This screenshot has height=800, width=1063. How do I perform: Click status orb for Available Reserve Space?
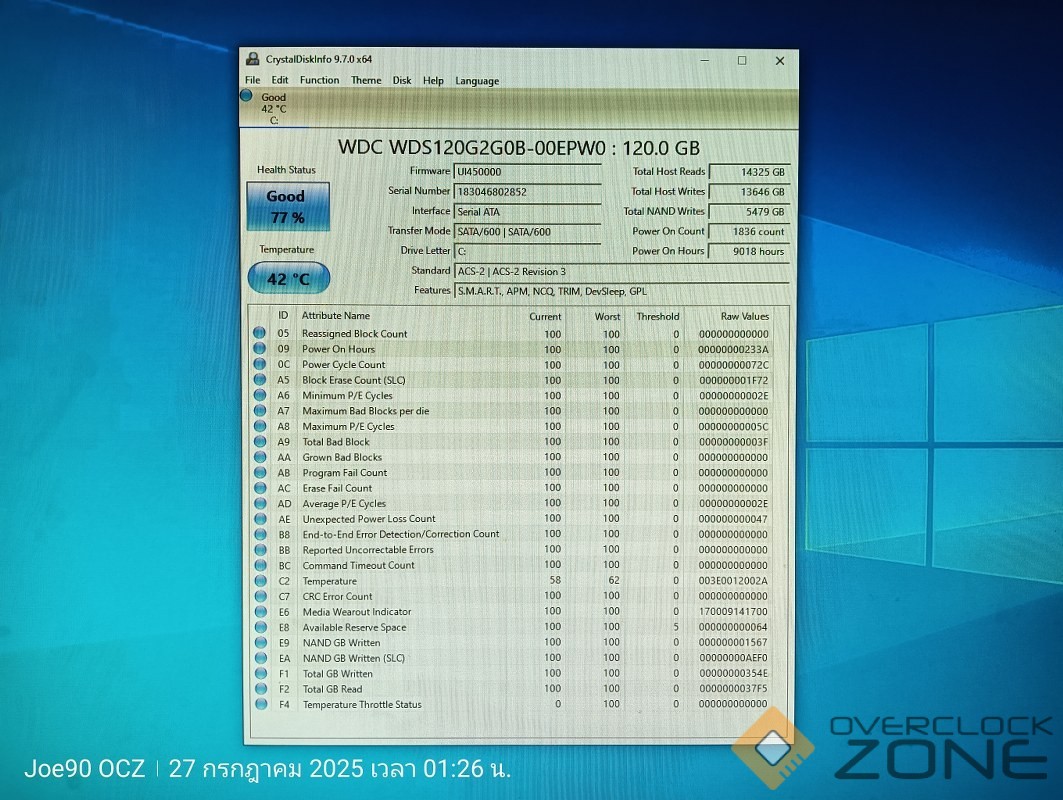click(x=260, y=627)
